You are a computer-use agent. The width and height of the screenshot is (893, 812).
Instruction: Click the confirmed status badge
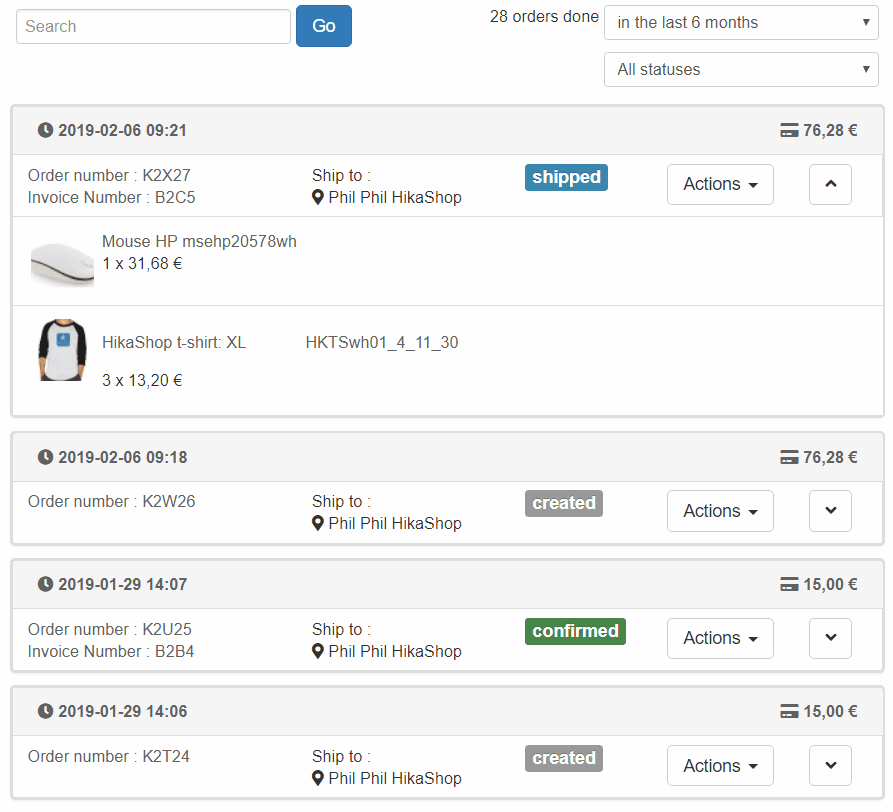(x=575, y=631)
